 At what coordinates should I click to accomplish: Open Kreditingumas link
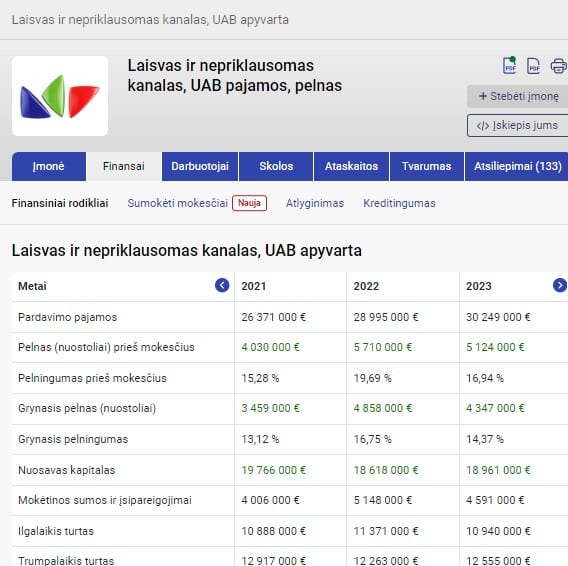[400, 203]
